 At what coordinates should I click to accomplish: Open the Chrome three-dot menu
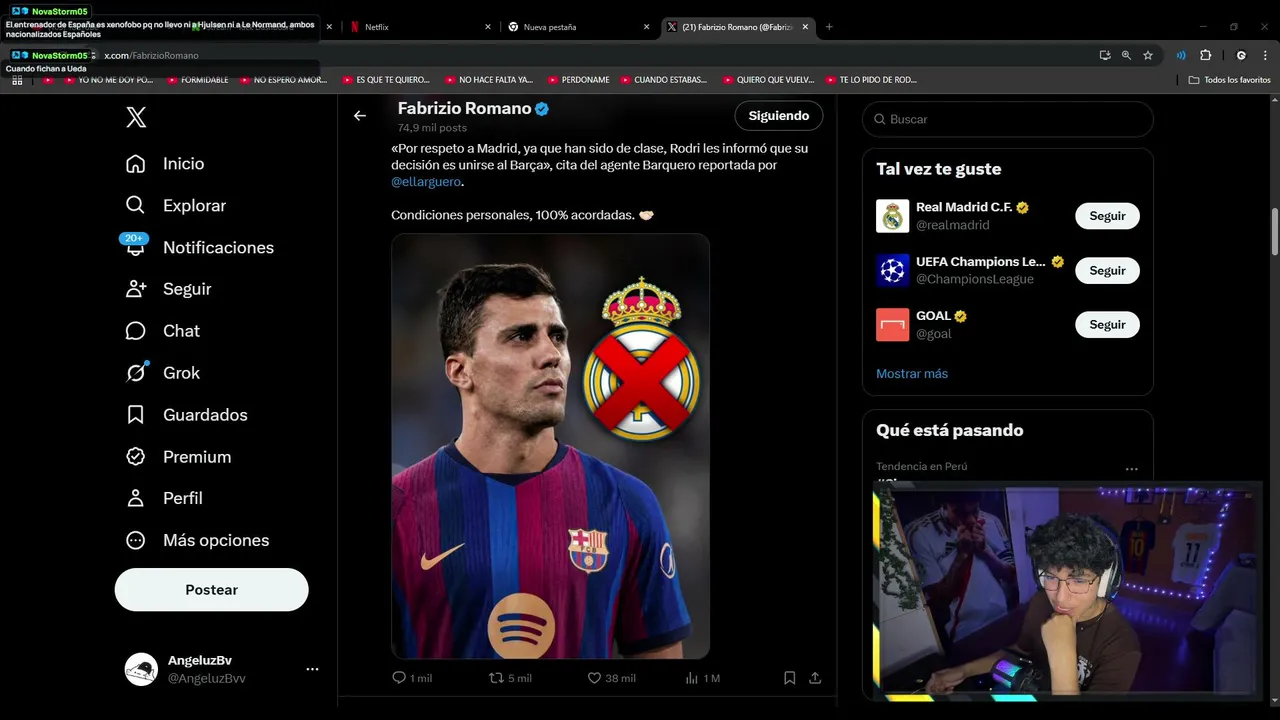(1264, 56)
